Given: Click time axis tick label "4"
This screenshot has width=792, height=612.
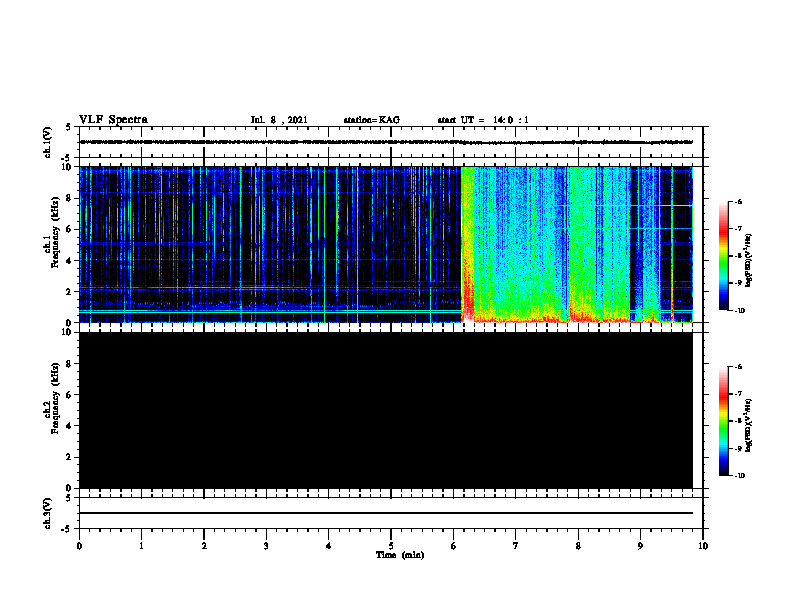Looking at the screenshot, I should coord(329,546).
